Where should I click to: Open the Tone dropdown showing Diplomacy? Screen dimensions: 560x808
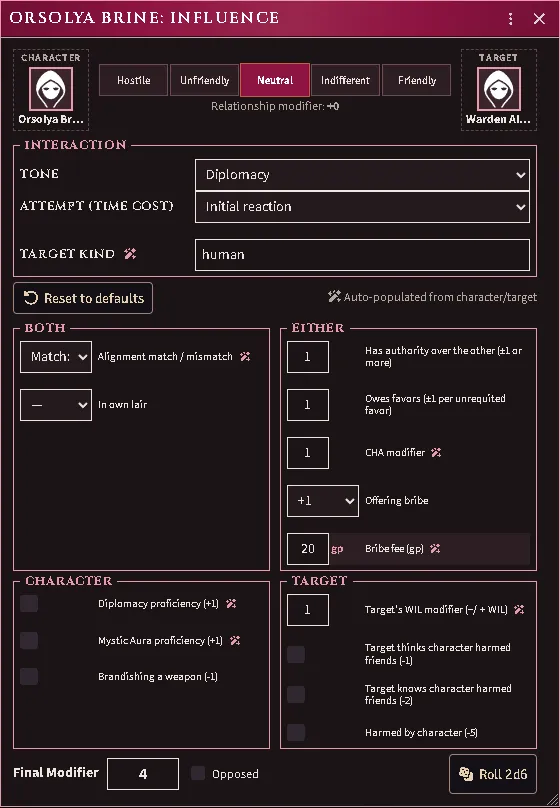tap(362, 175)
